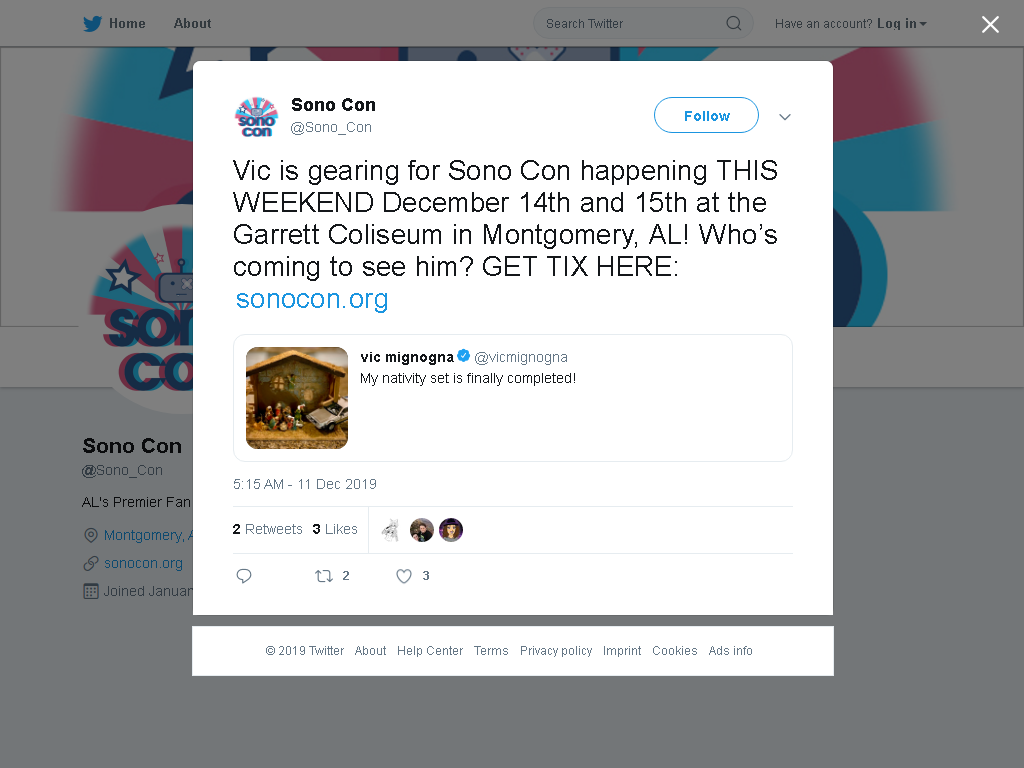
Task: Expand the tweet options chevron
Action: pyautogui.click(x=785, y=117)
